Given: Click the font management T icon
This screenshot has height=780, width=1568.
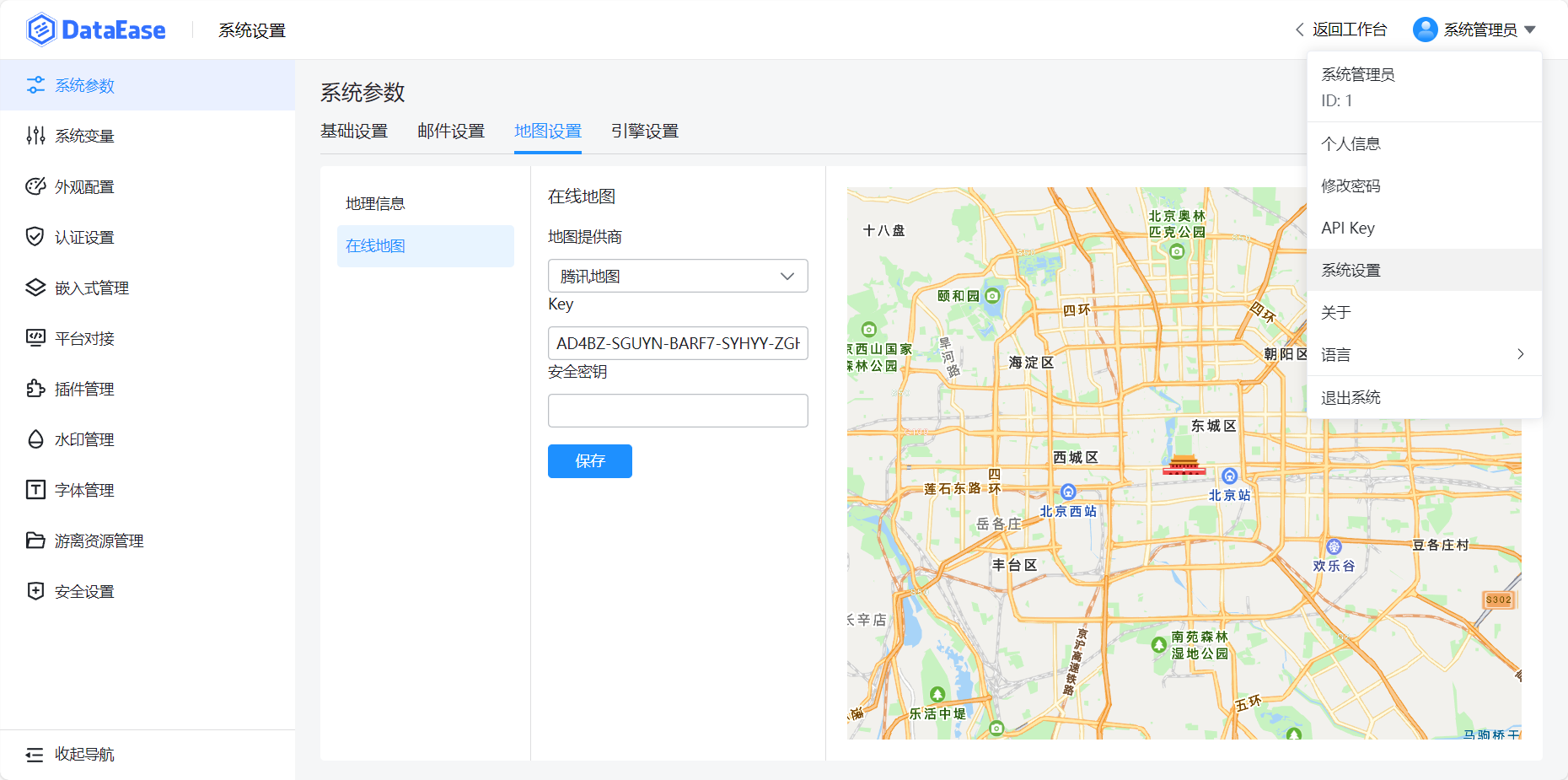Looking at the screenshot, I should click(35, 490).
